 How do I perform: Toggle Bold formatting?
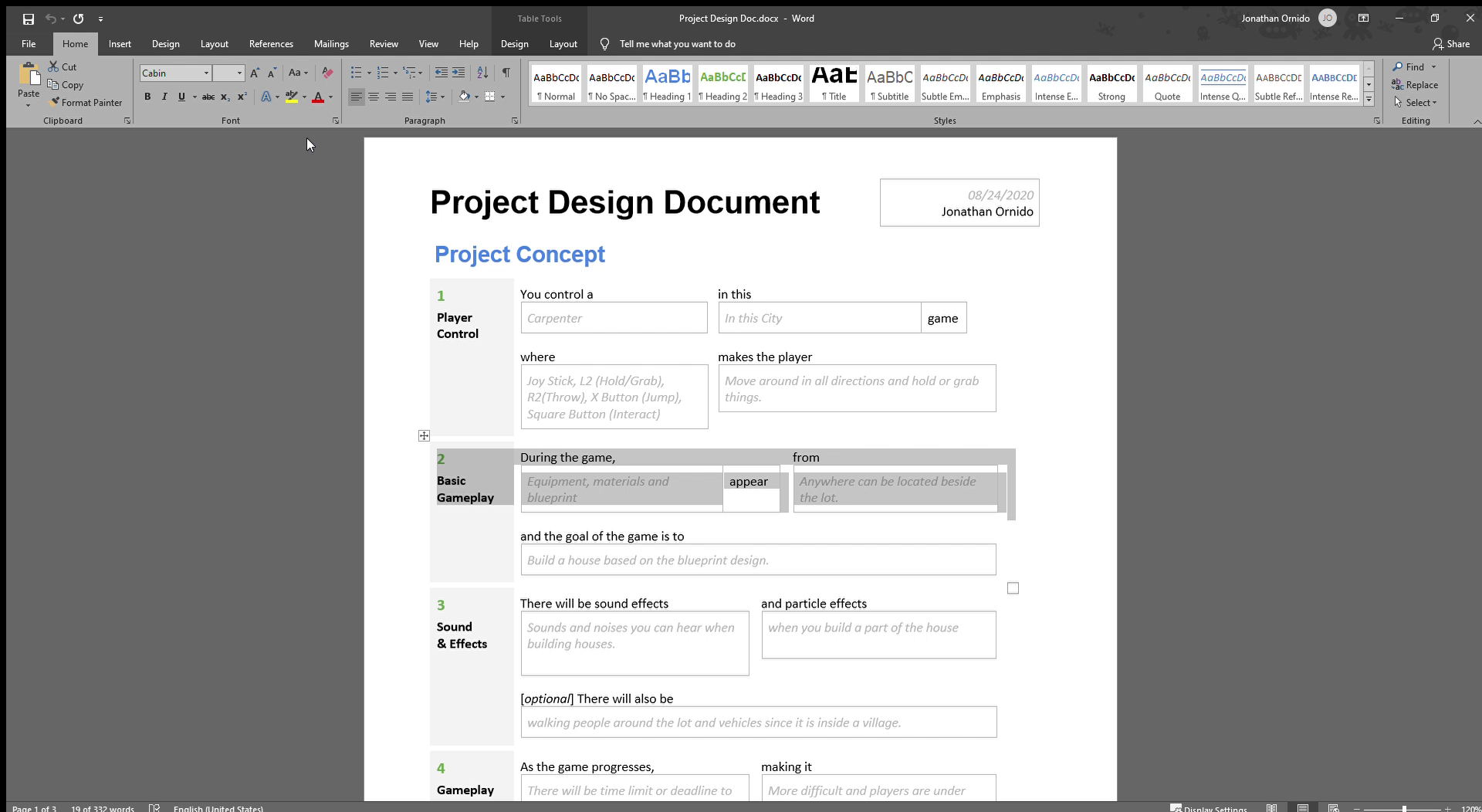[x=147, y=96]
